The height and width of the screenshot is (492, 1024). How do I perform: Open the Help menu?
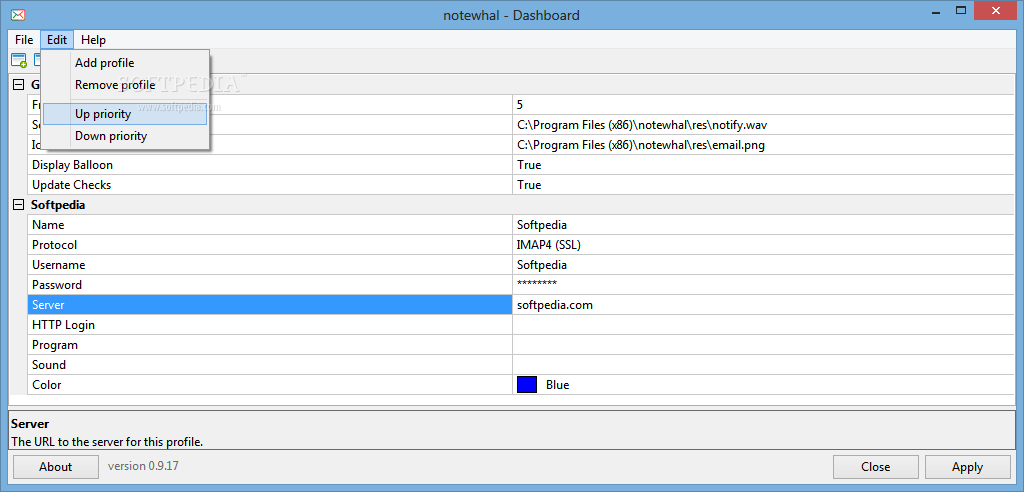tap(93, 40)
